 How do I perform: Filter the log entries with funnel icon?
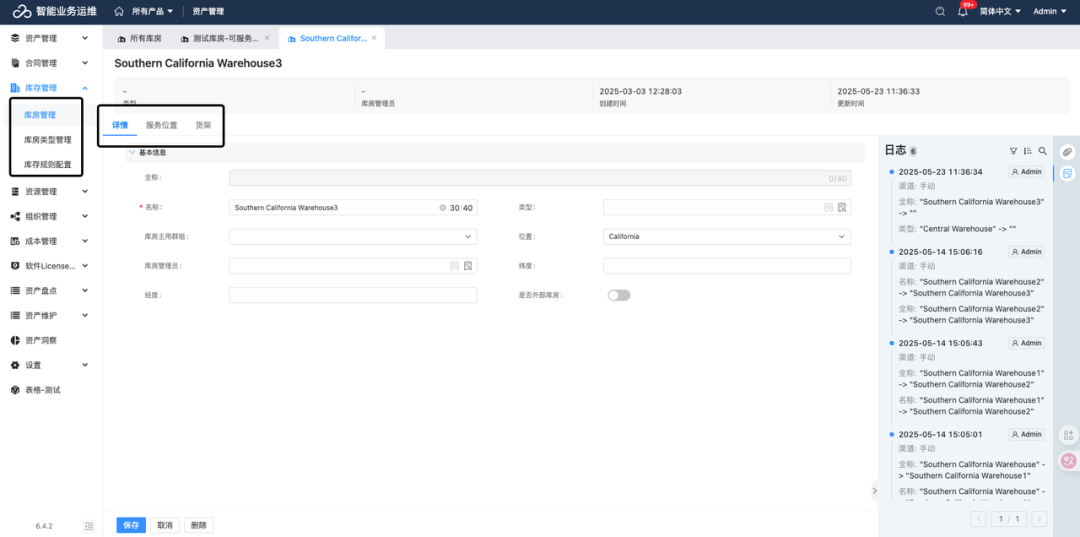click(x=1013, y=151)
